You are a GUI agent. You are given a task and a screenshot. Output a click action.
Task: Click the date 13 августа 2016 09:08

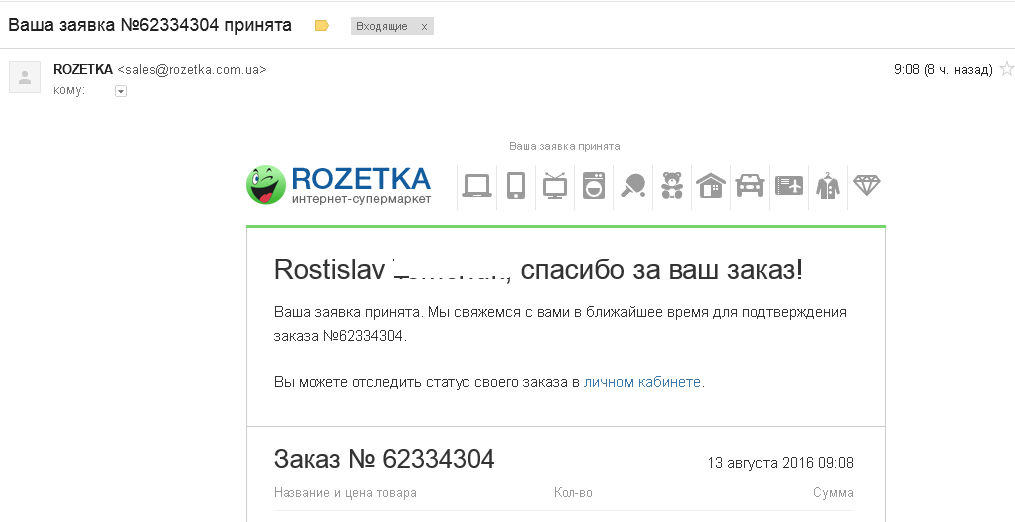point(781,463)
